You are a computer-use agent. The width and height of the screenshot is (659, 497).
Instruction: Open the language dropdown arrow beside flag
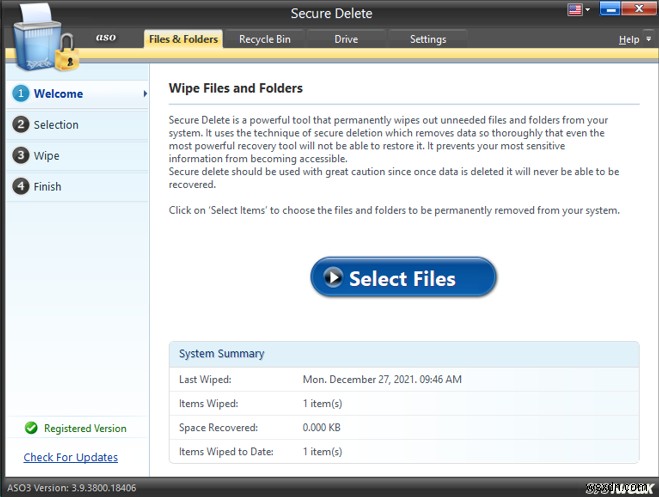click(588, 9)
